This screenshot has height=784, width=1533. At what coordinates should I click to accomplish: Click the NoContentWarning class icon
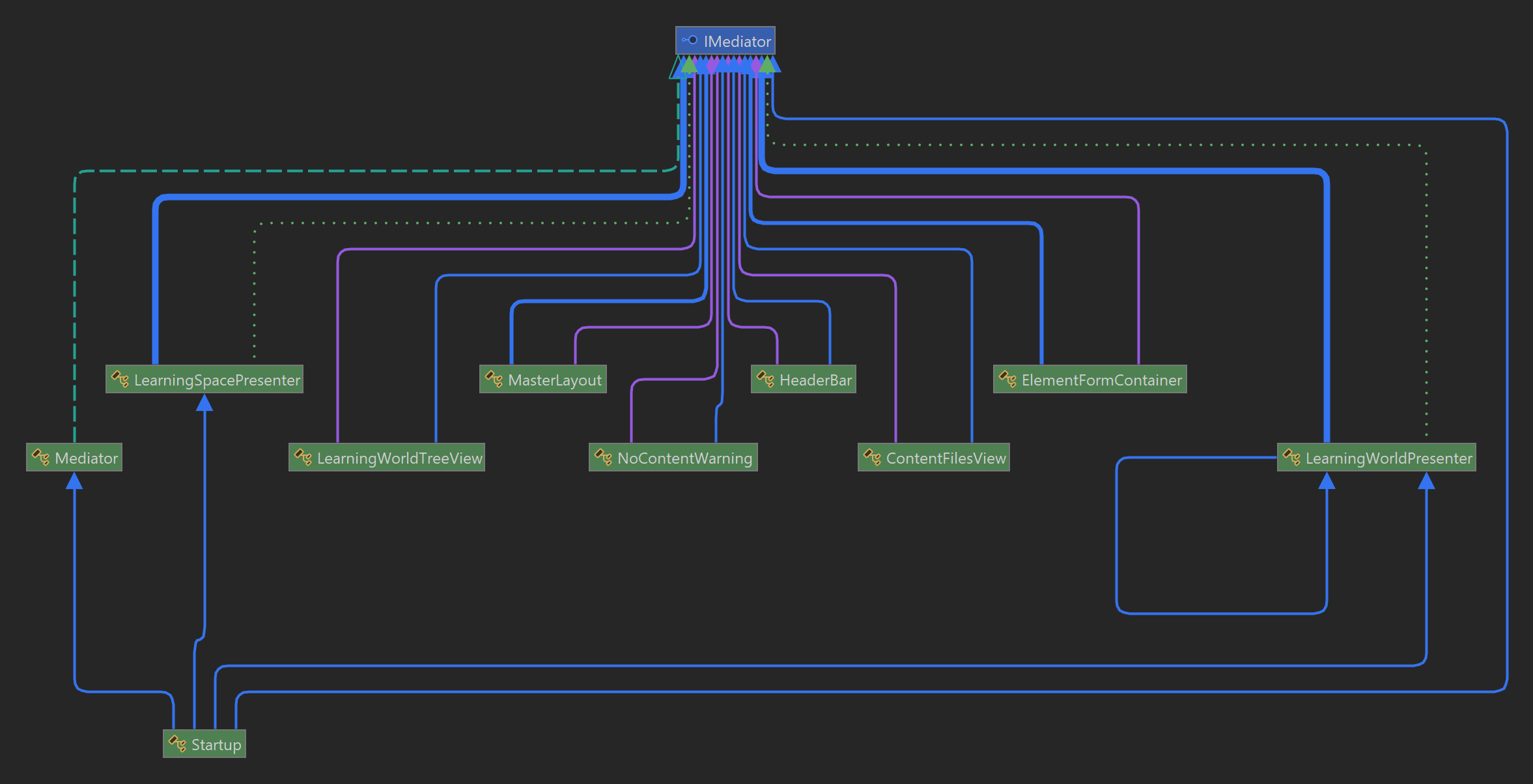click(x=603, y=457)
